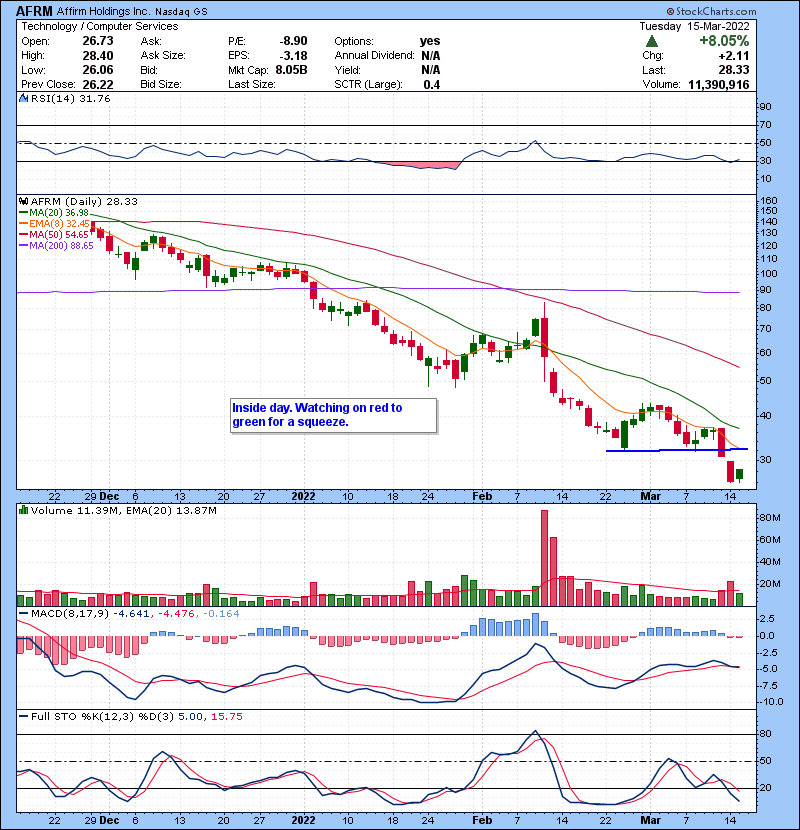Select the High value 28.40

click(98, 55)
